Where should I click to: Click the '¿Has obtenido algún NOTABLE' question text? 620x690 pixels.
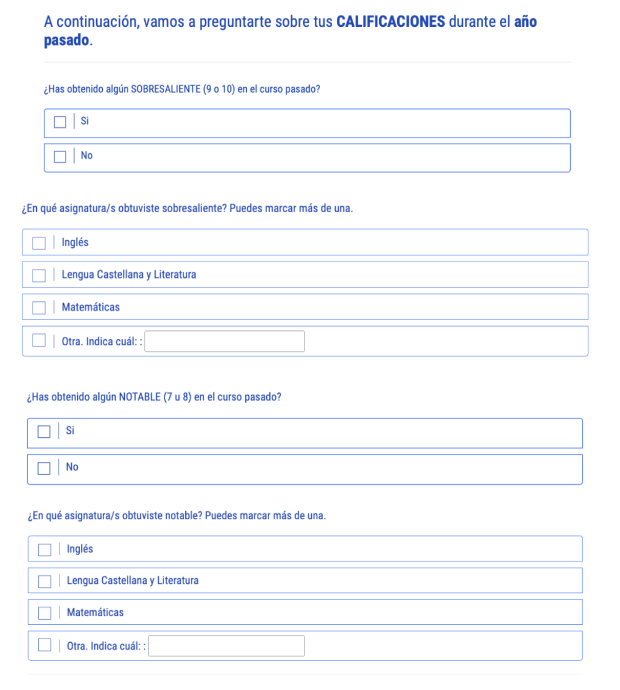click(154, 396)
